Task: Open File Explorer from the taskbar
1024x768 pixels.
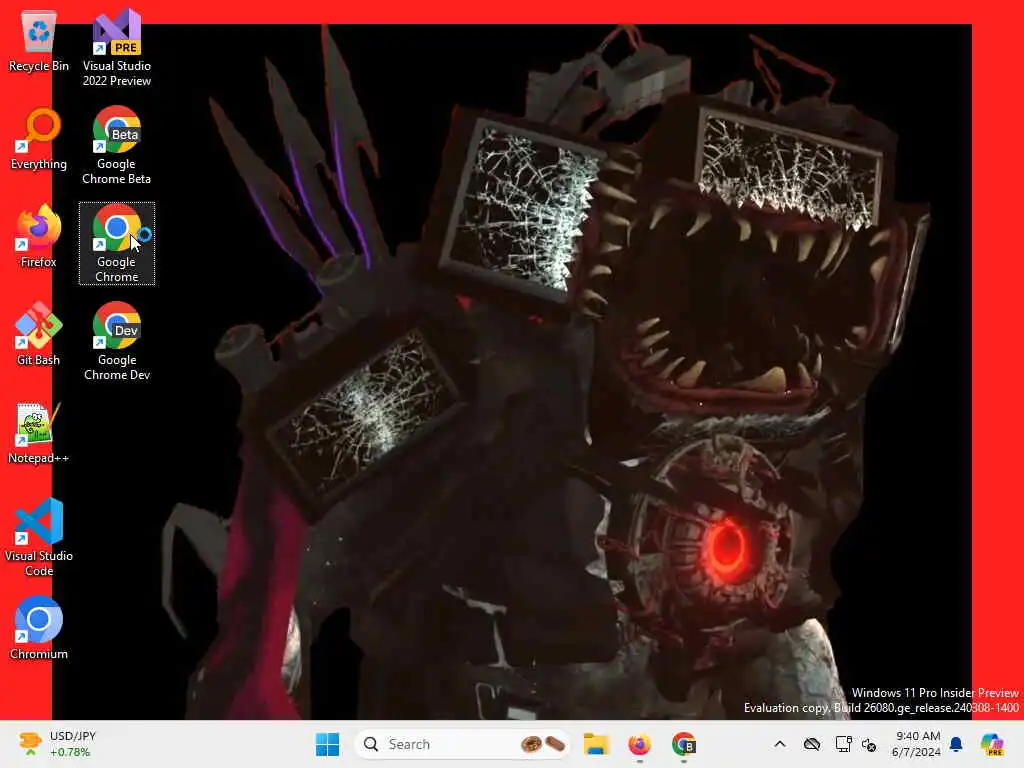Action: [596, 744]
